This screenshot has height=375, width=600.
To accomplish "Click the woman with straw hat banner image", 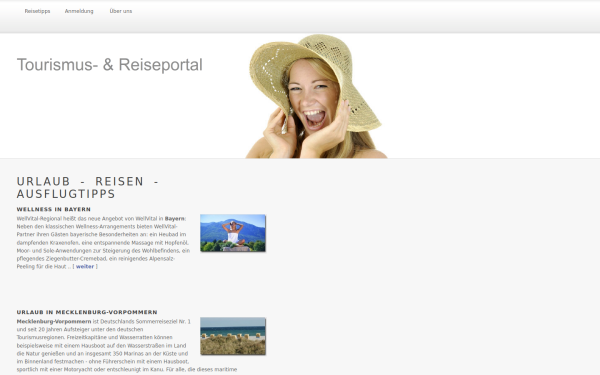I will coord(316,96).
